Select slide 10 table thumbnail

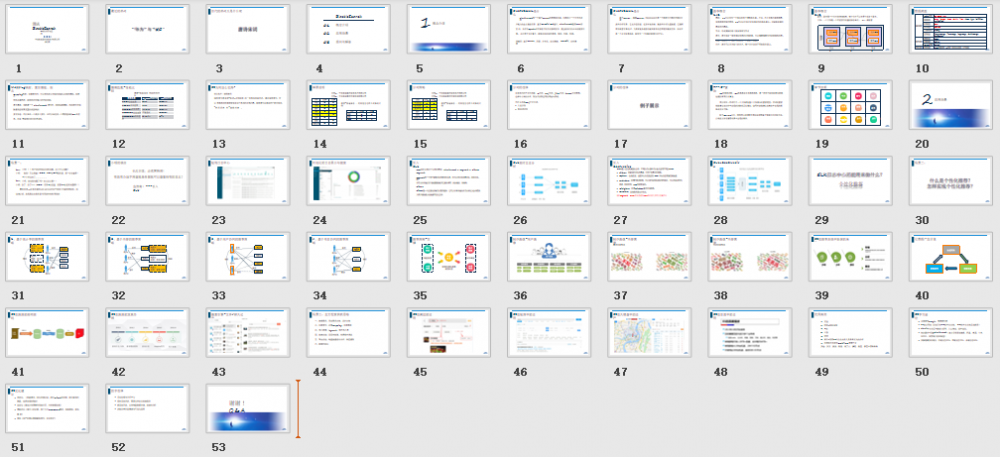click(951, 29)
